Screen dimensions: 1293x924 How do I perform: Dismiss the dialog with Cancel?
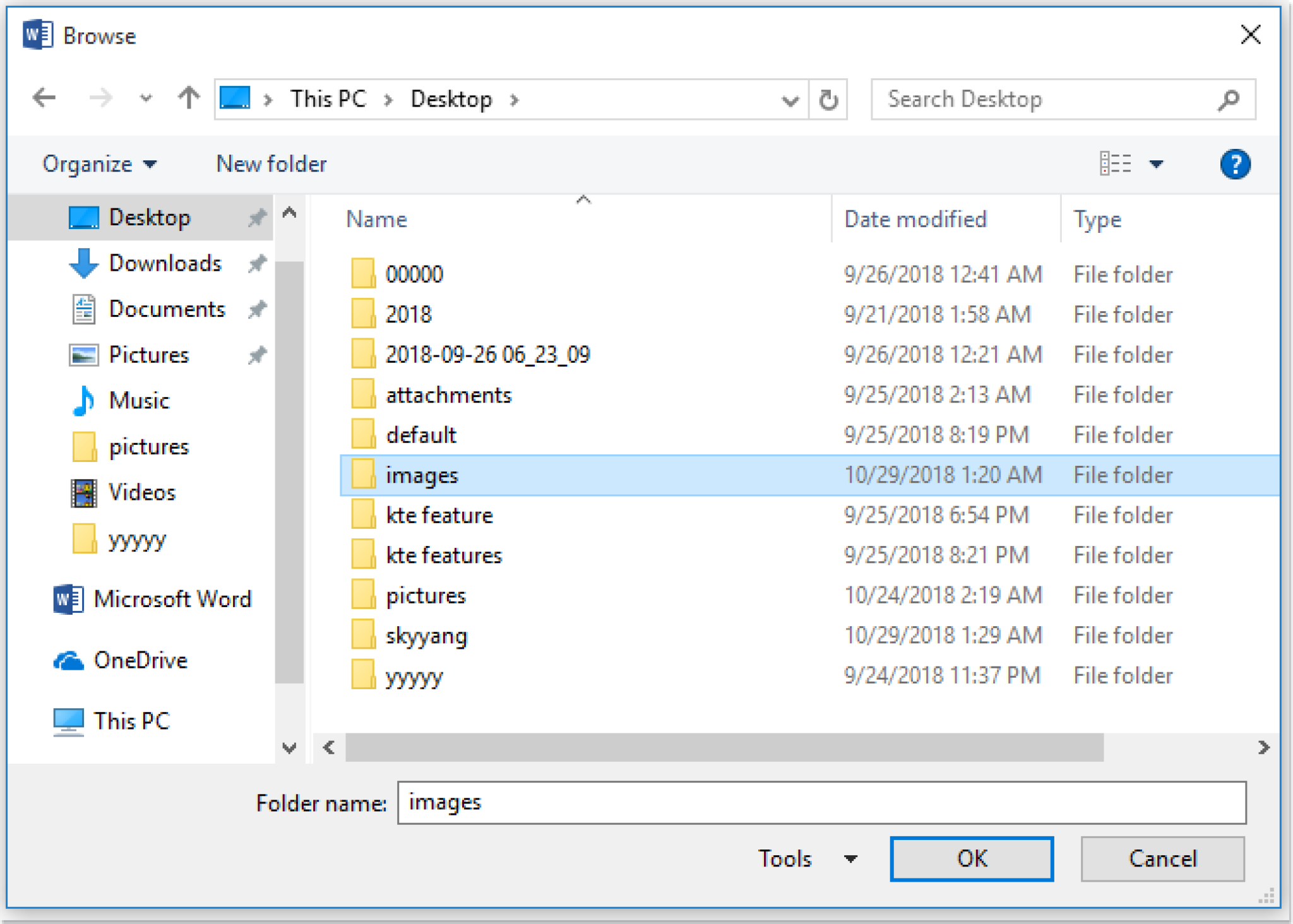pos(1162,858)
